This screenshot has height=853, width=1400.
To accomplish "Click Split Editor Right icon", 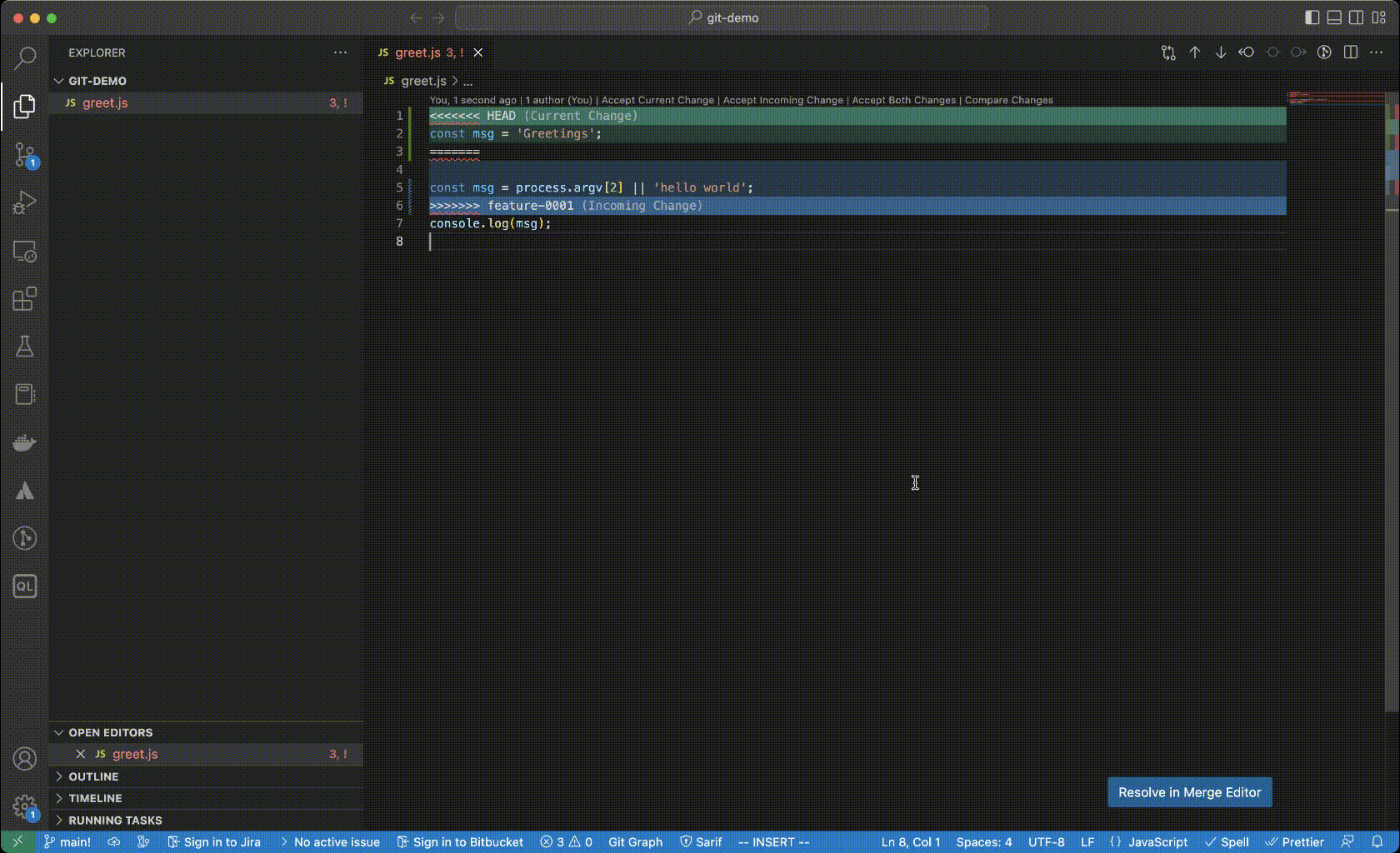I will pyautogui.click(x=1351, y=52).
